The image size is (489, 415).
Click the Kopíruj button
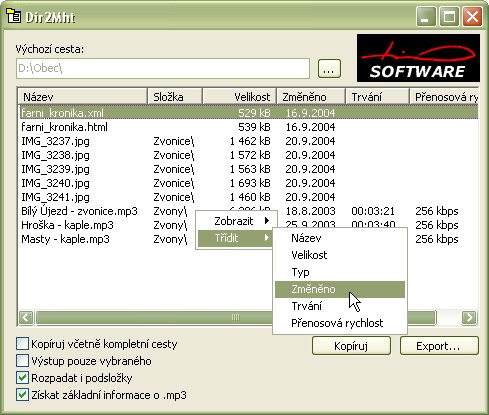(x=351, y=346)
